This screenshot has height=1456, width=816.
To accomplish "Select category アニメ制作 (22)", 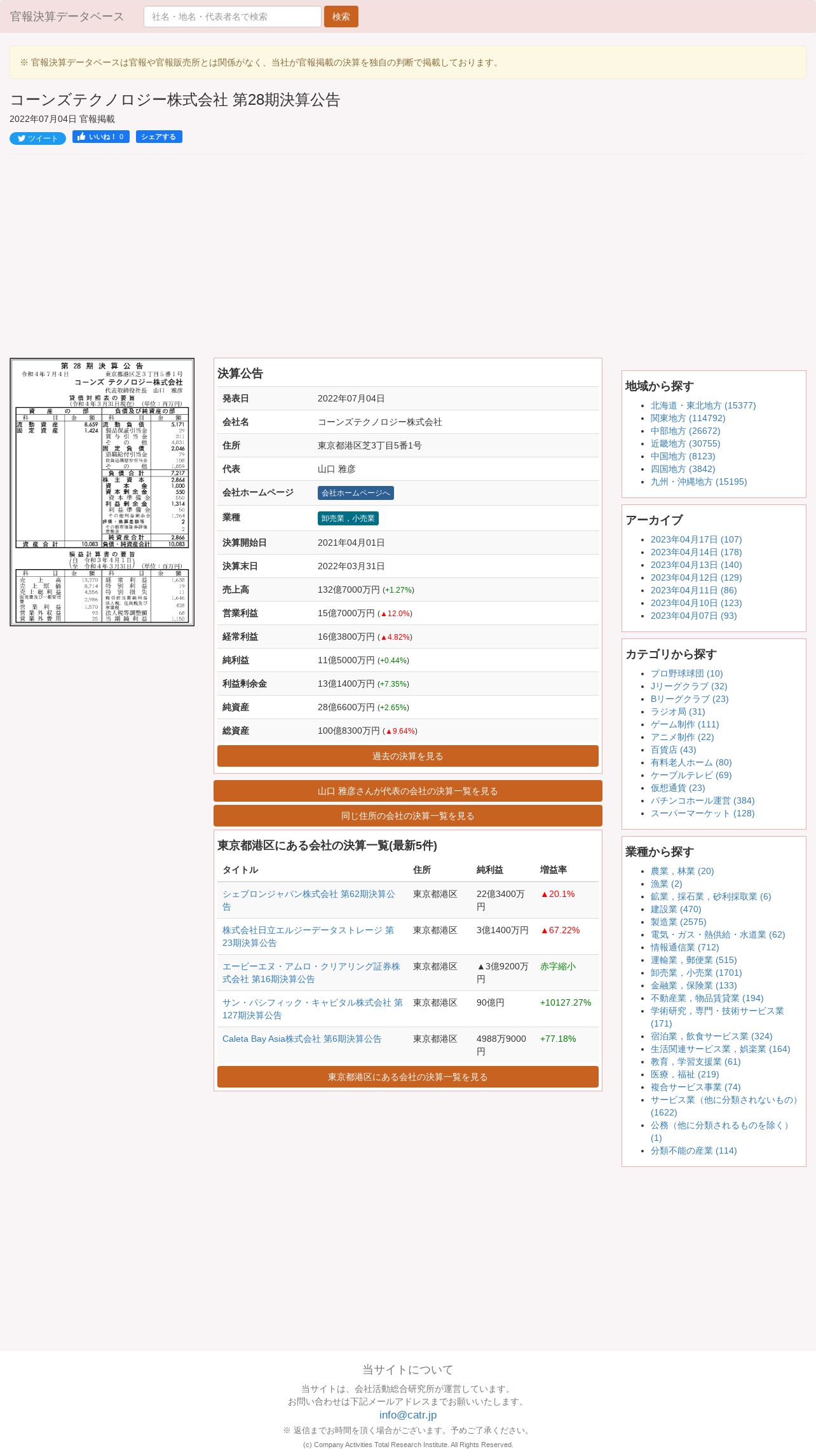I will [x=682, y=737].
